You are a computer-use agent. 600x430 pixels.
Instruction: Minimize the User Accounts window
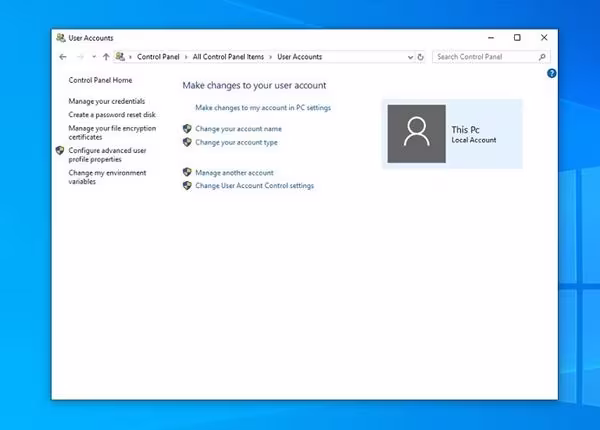point(491,37)
